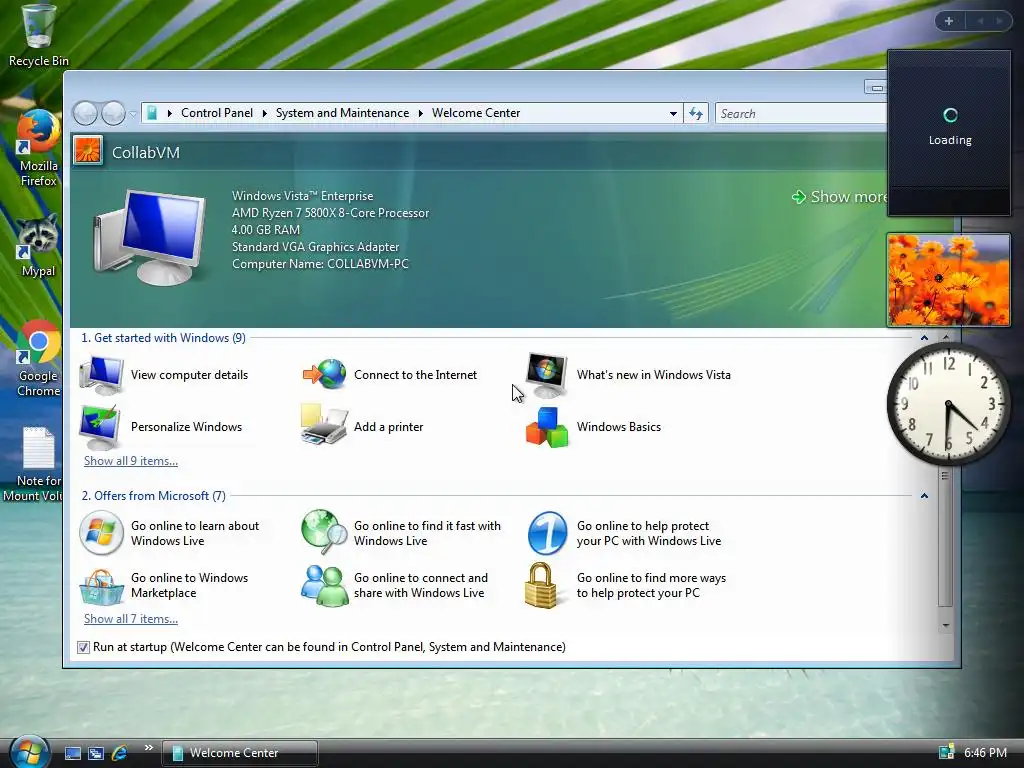Image resolution: width=1024 pixels, height=768 pixels.
Task: Click the System and Maintenance breadcrumb
Action: pyautogui.click(x=342, y=113)
